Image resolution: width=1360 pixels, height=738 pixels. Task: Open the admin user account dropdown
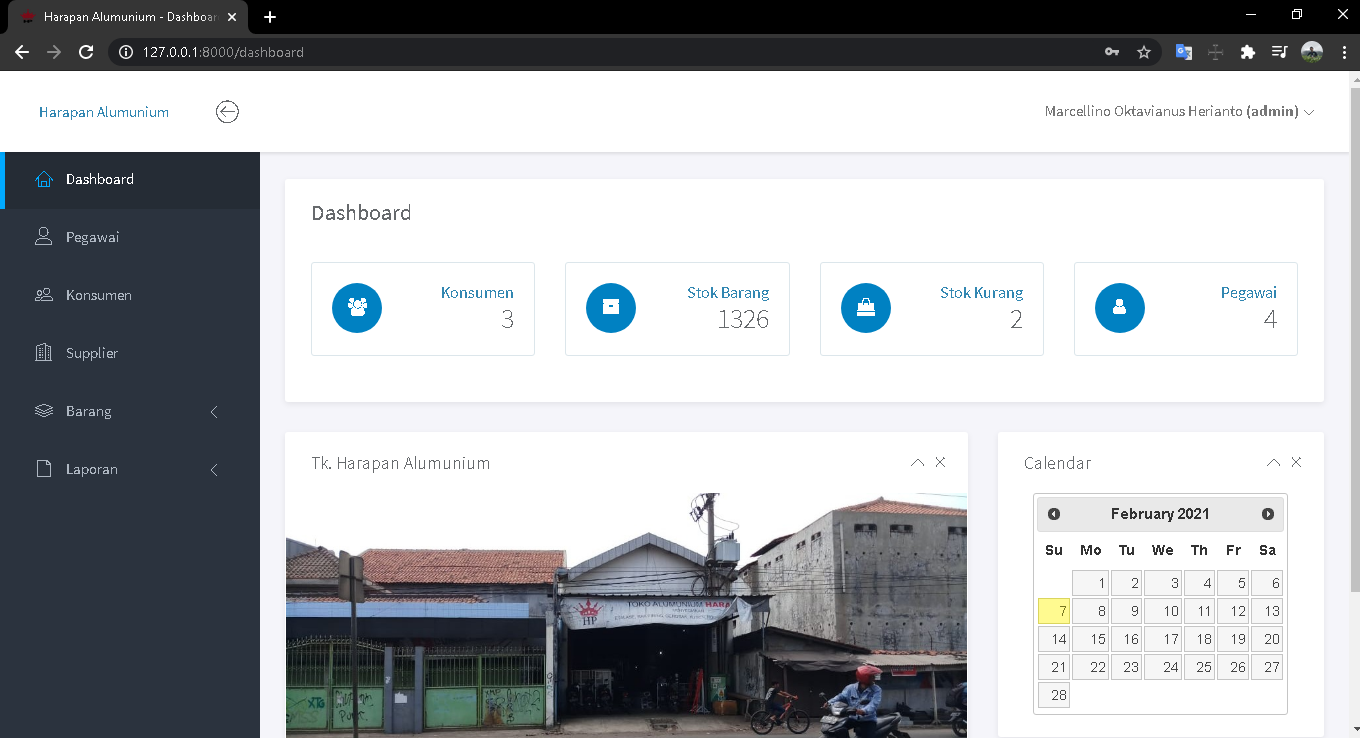(1178, 112)
